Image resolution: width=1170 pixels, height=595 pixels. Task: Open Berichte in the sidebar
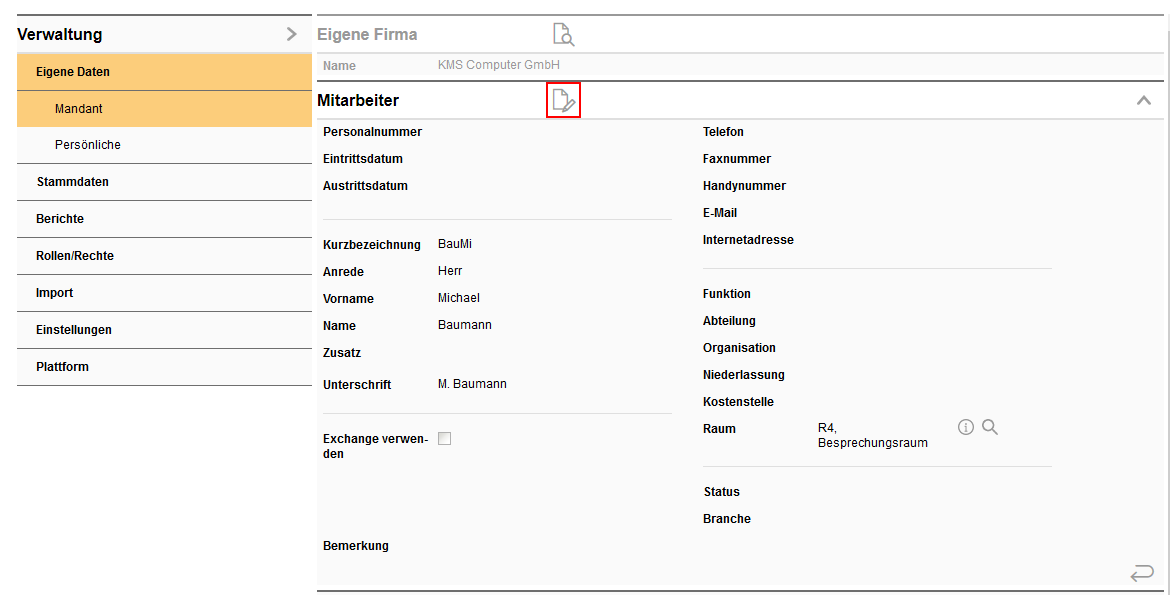60,219
